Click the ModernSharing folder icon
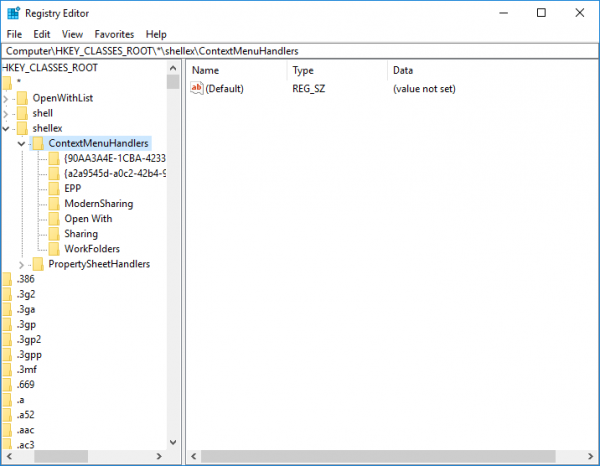 pyautogui.click(x=54, y=204)
